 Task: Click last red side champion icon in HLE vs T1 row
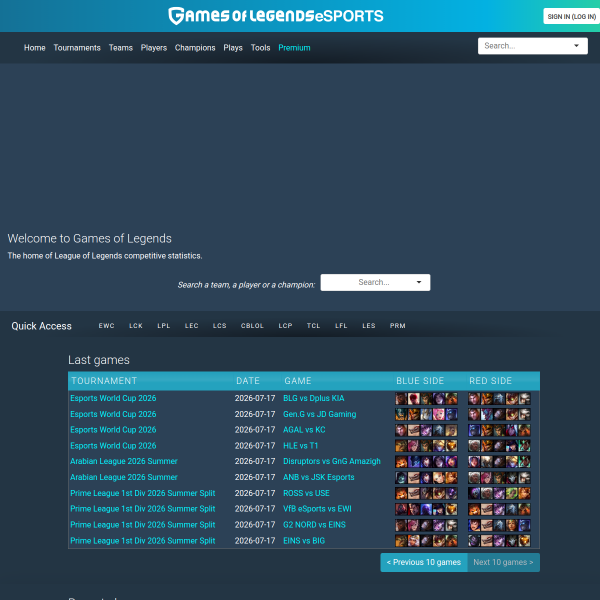click(525, 446)
